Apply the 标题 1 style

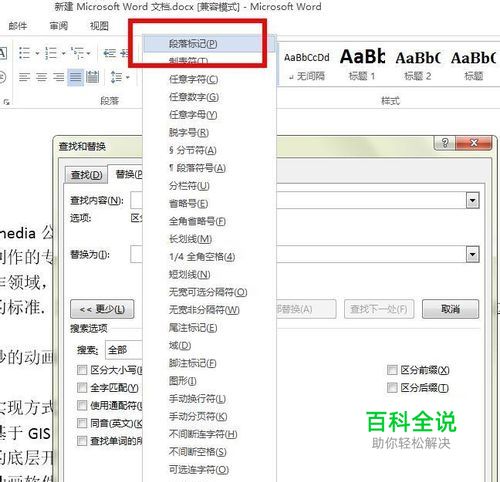pos(362,65)
